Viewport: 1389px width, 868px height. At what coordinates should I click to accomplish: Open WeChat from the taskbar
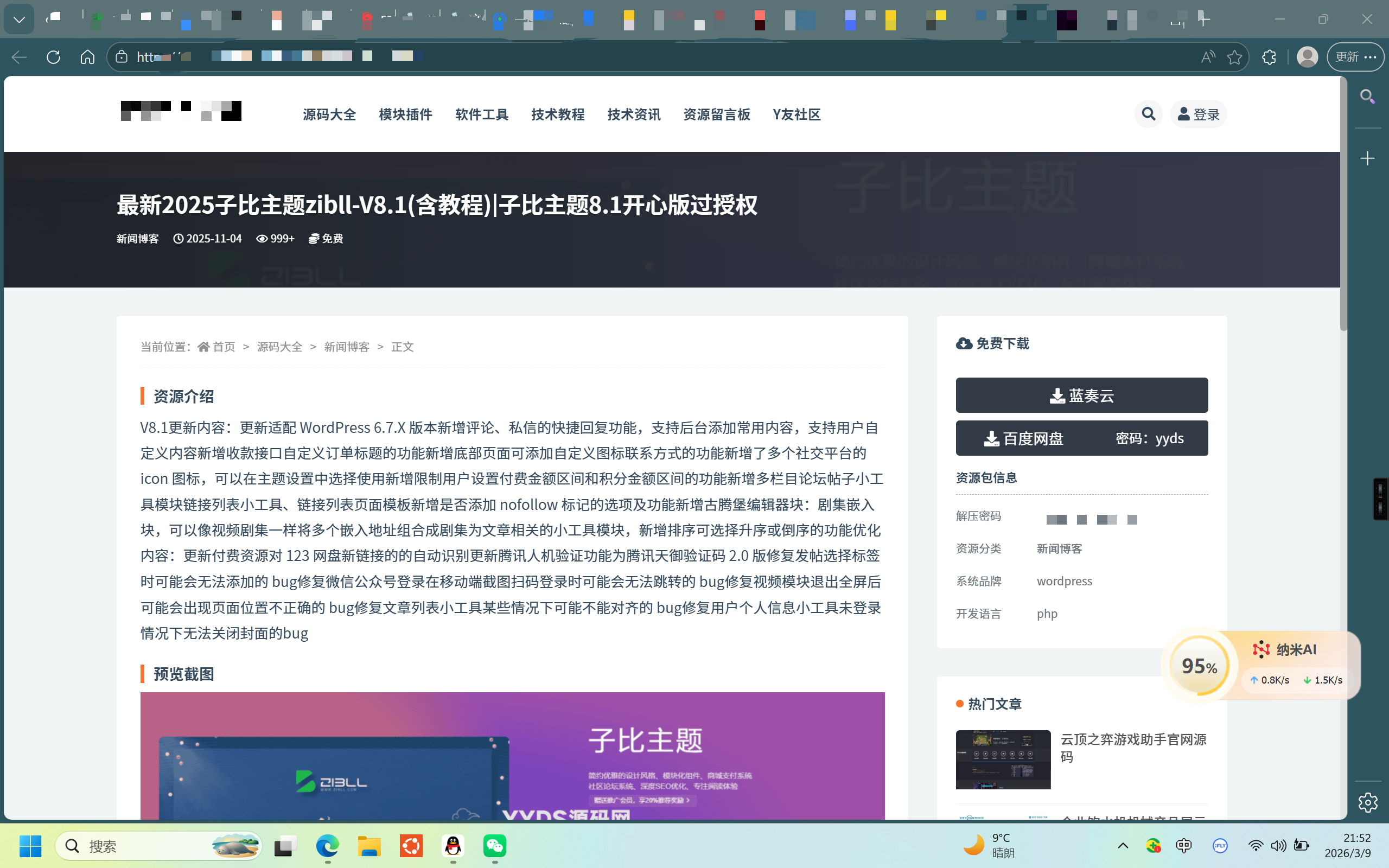[495, 846]
